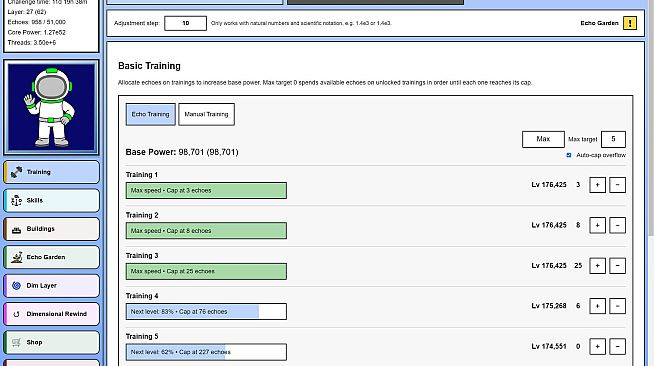Open the Dimensional Rewind sidebar section
Image resolution: width=654 pixels, height=366 pixels.
point(52,313)
